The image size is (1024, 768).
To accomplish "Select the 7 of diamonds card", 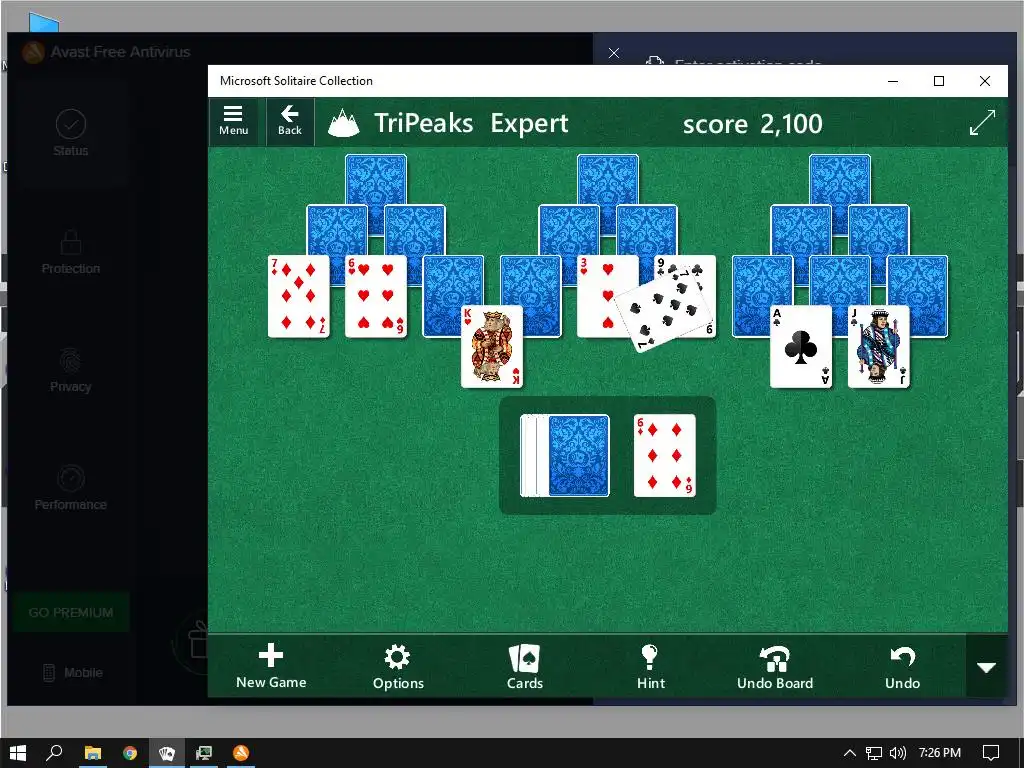I will click(x=299, y=296).
